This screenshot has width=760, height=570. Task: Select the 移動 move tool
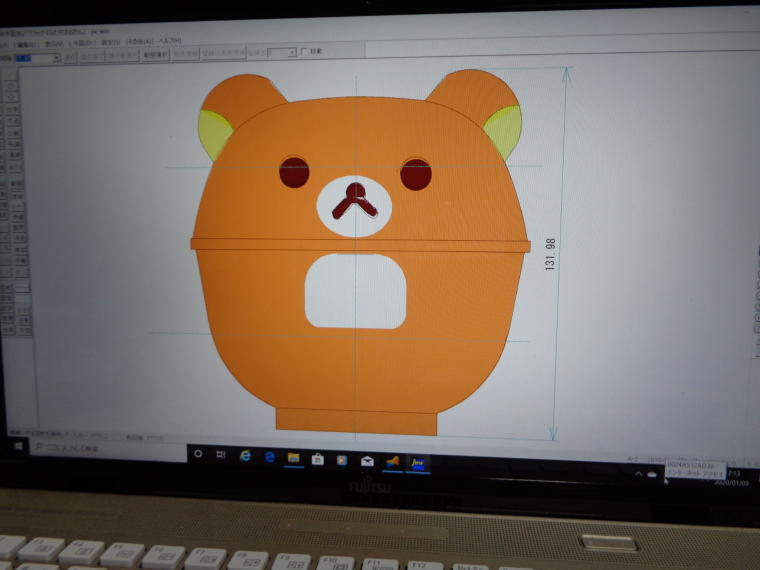click(x=20, y=260)
